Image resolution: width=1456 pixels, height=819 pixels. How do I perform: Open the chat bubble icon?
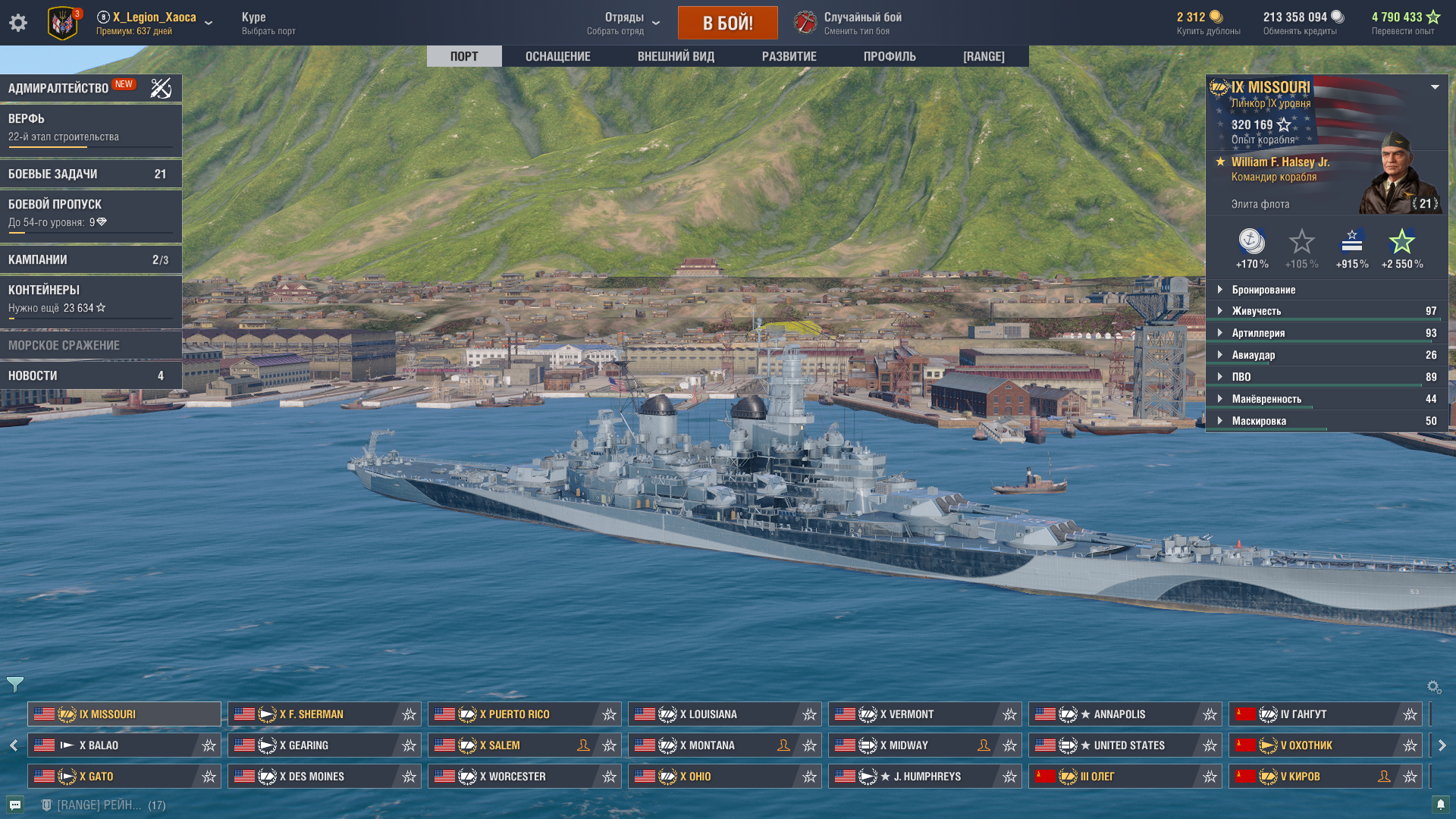pos(15,805)
